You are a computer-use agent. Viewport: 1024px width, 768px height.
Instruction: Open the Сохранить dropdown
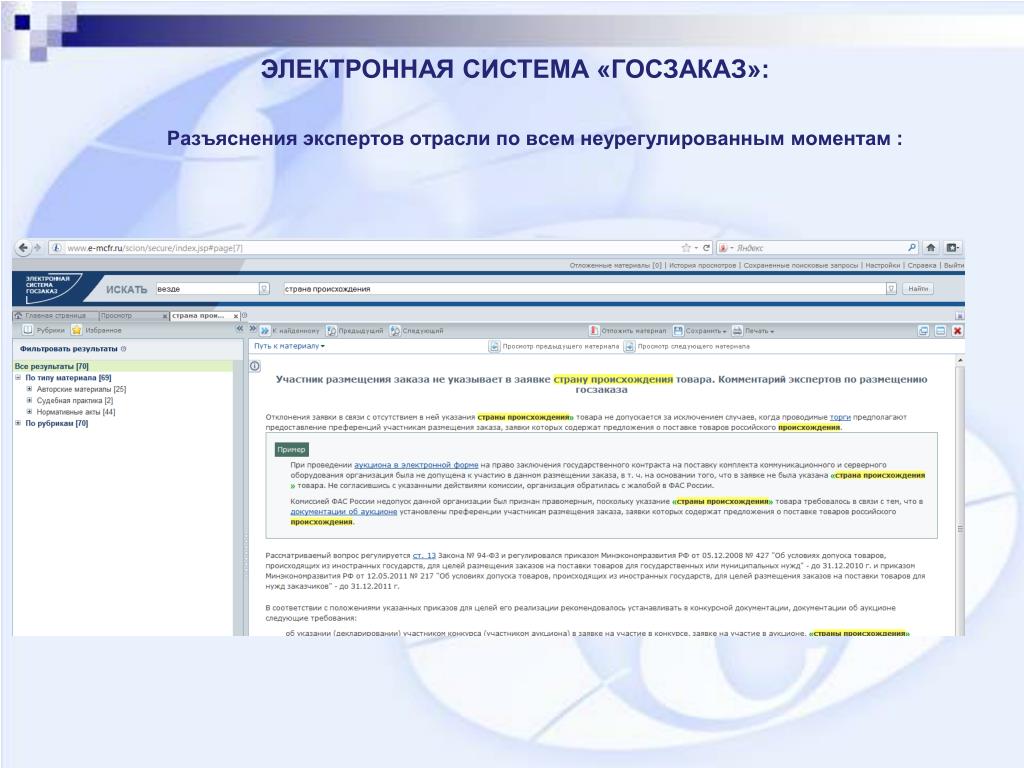coord(700,331)
